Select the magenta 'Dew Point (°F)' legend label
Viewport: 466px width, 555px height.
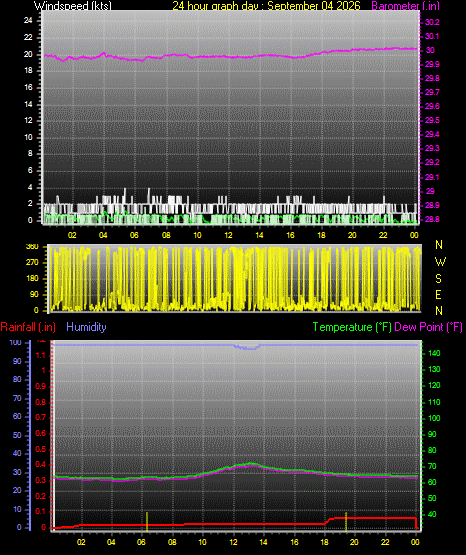pyautogui.click(x=428, y=327)
